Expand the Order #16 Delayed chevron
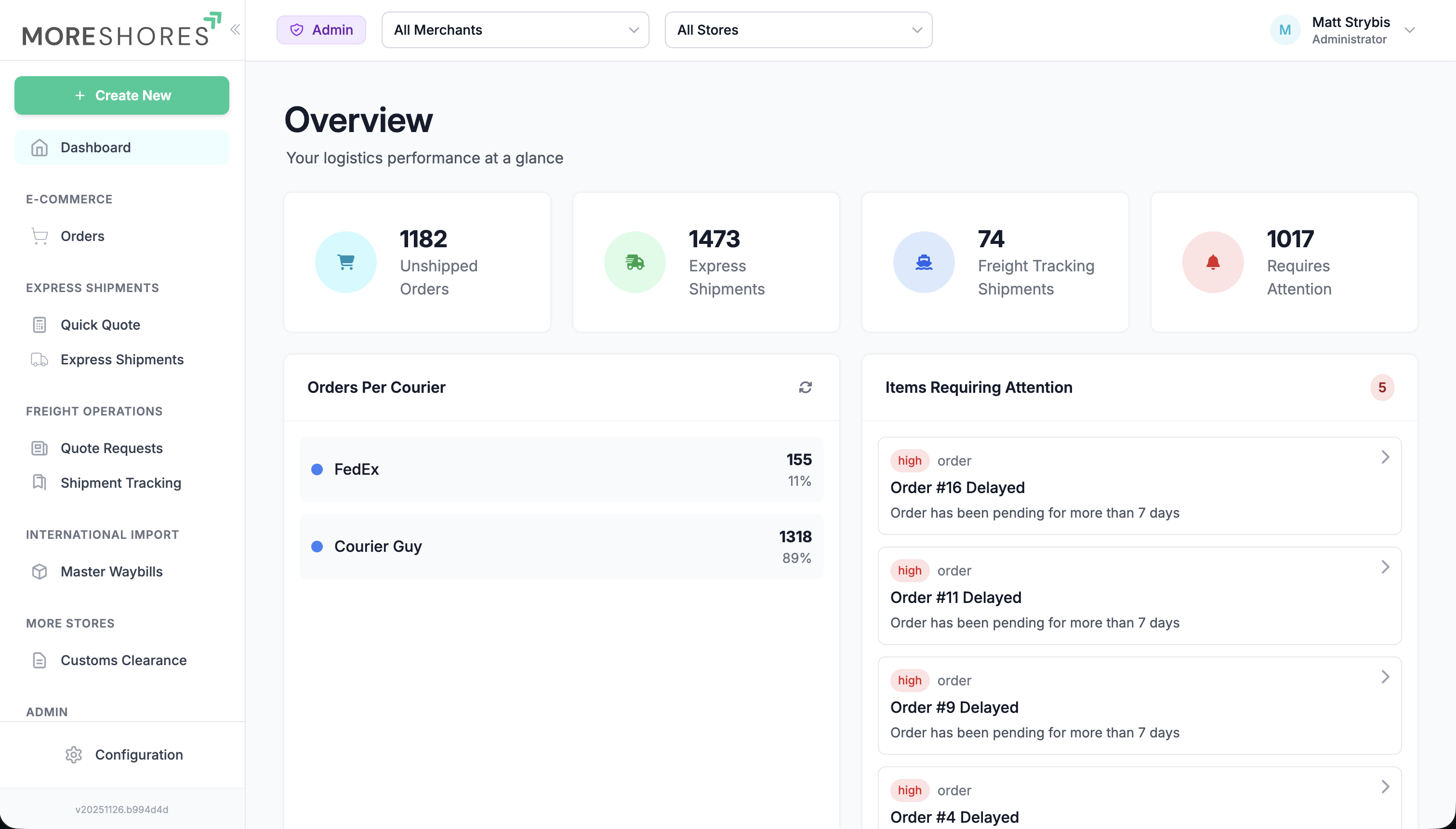This screenshot has width=1456, height=829. coord(1386,456)
